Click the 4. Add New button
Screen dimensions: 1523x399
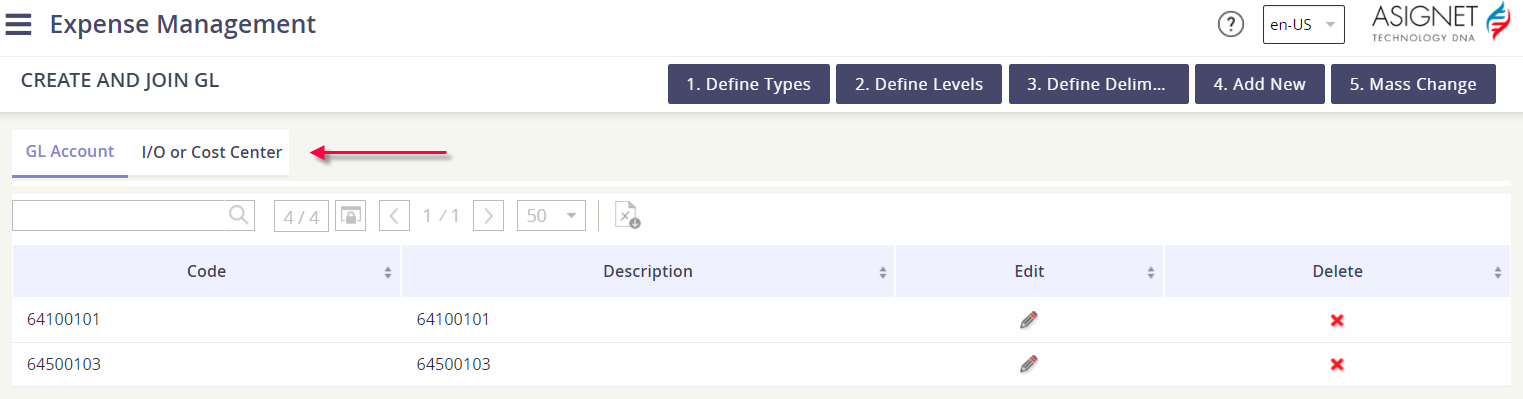(1260, 84)
